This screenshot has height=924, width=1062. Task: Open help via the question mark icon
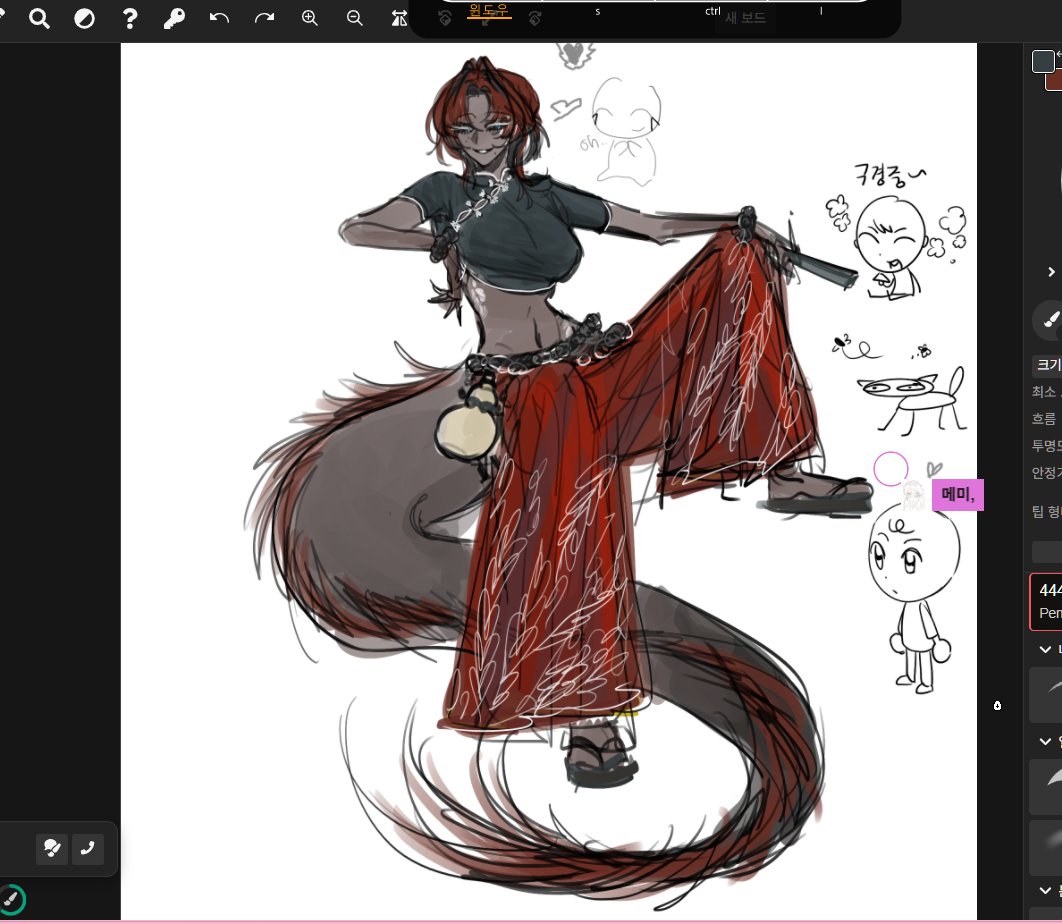coord(129,18)
